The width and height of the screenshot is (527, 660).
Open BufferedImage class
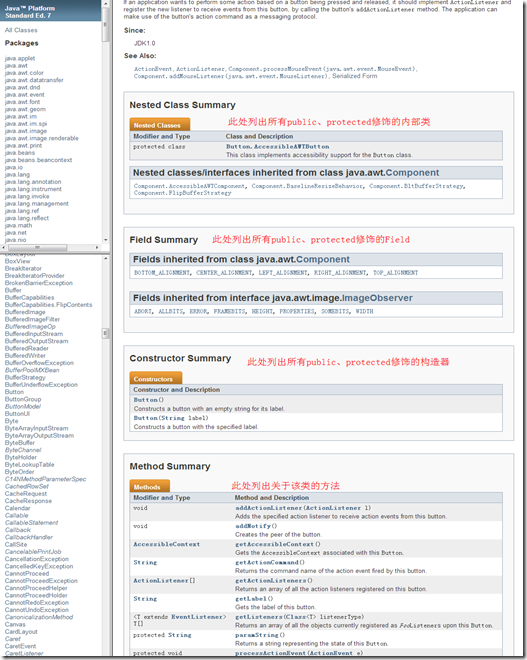(25, 312)
